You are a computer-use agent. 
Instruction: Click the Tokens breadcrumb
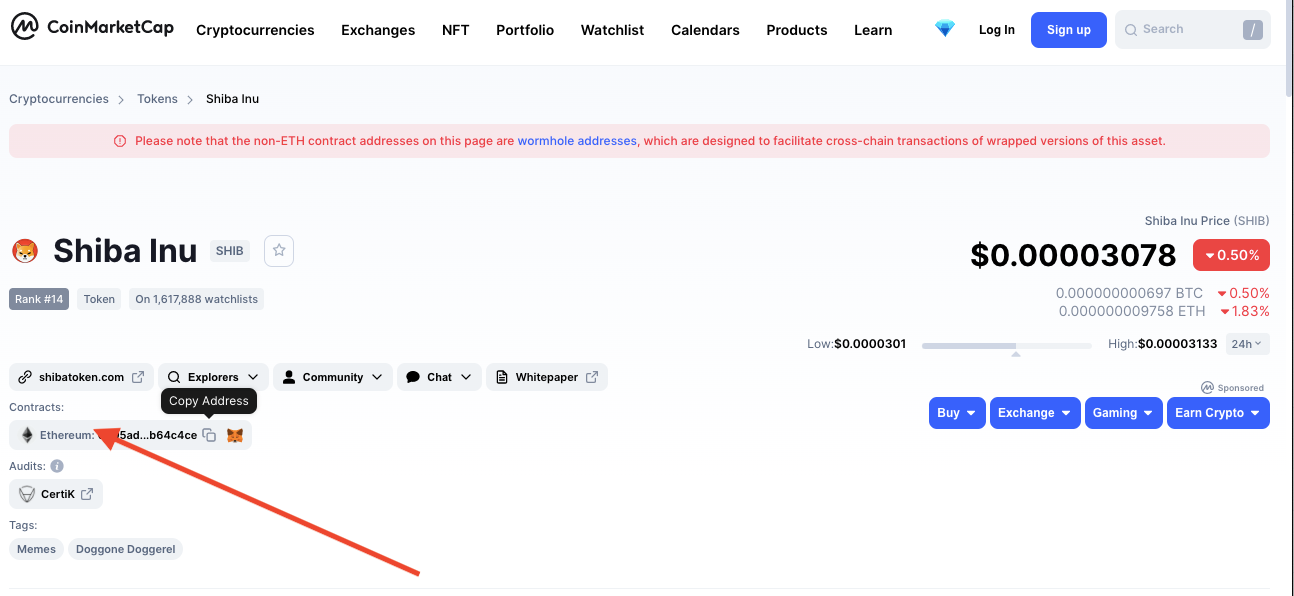point(157,99)
